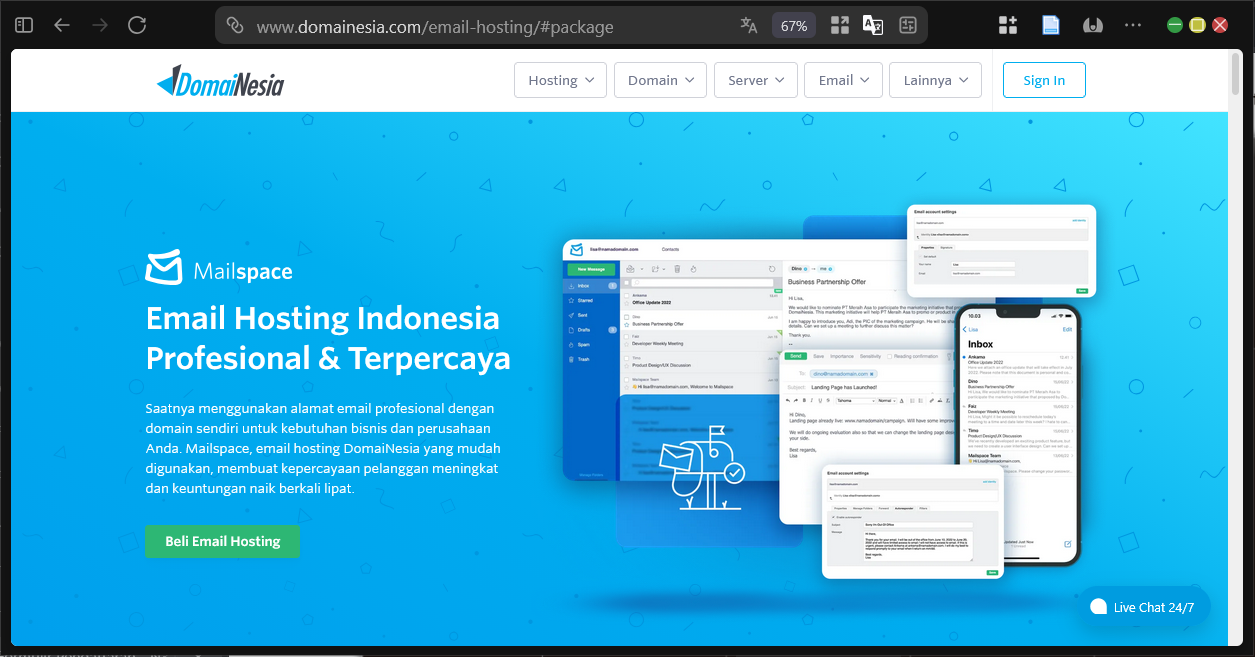Click the 'Saatnya menggunakan alamat email' paragraph

point(323,449)
